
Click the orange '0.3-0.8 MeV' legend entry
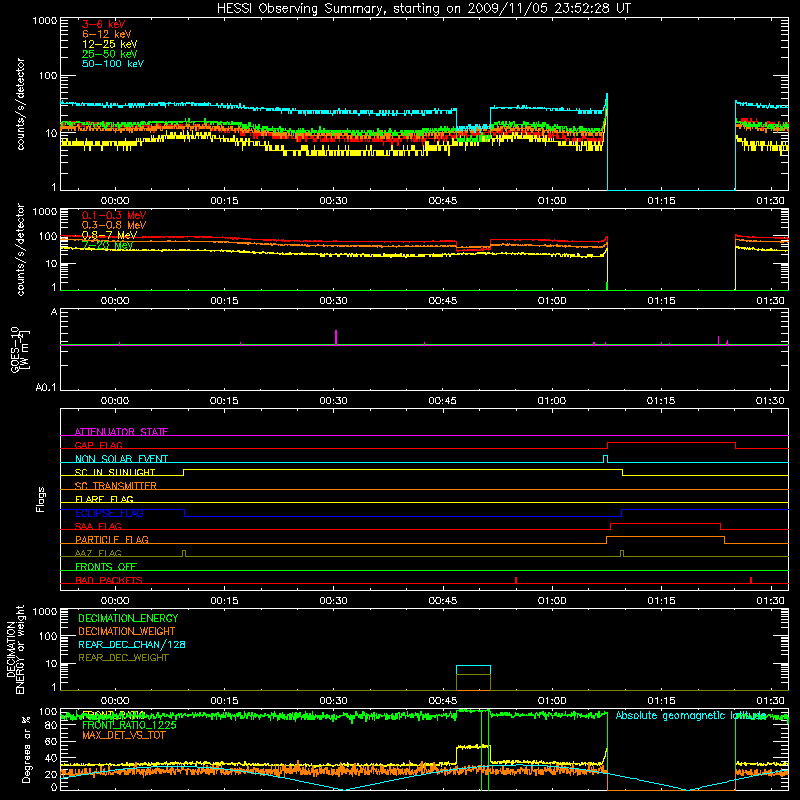[x=114, y=225]
